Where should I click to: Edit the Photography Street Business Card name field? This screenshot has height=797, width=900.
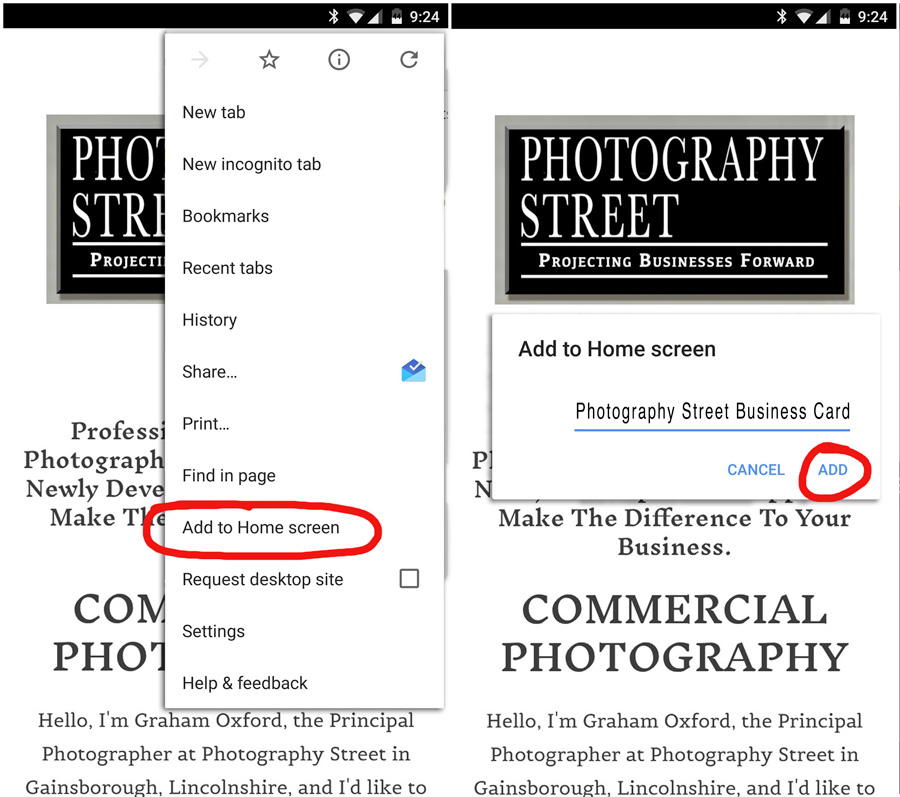[712, 412]
